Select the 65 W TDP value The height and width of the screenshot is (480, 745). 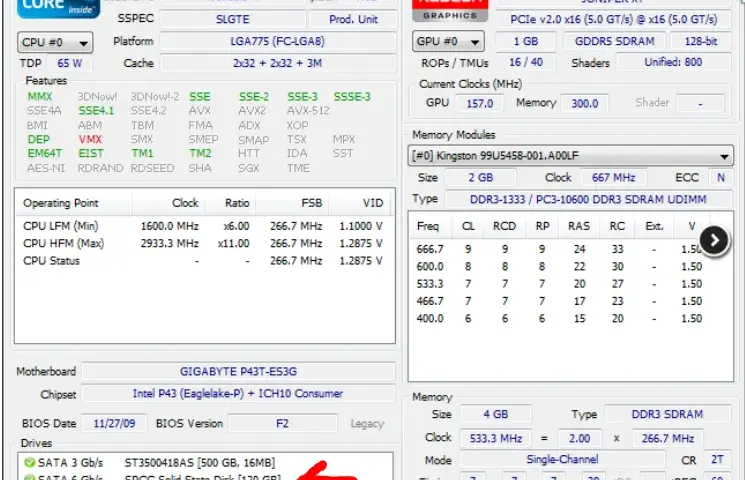tap(70, 63)
